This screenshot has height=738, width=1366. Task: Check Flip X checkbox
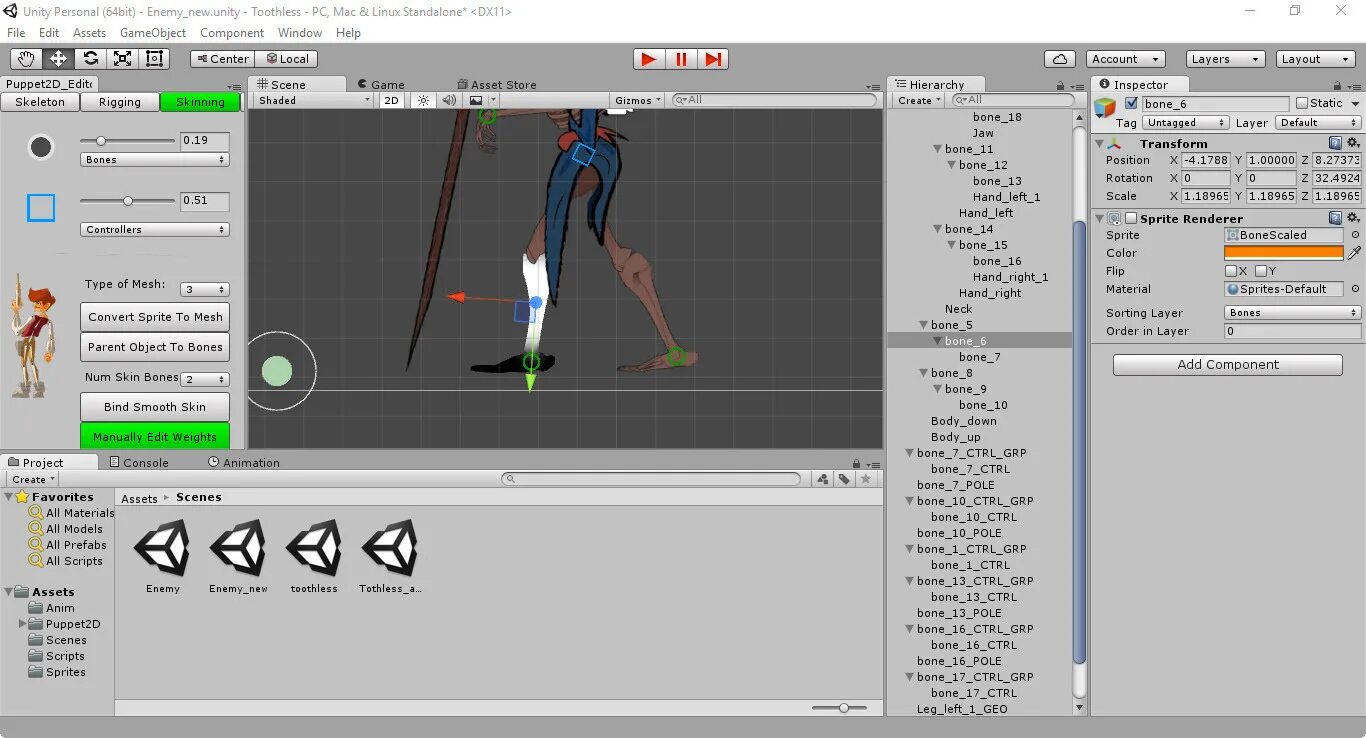(1231, 271)
